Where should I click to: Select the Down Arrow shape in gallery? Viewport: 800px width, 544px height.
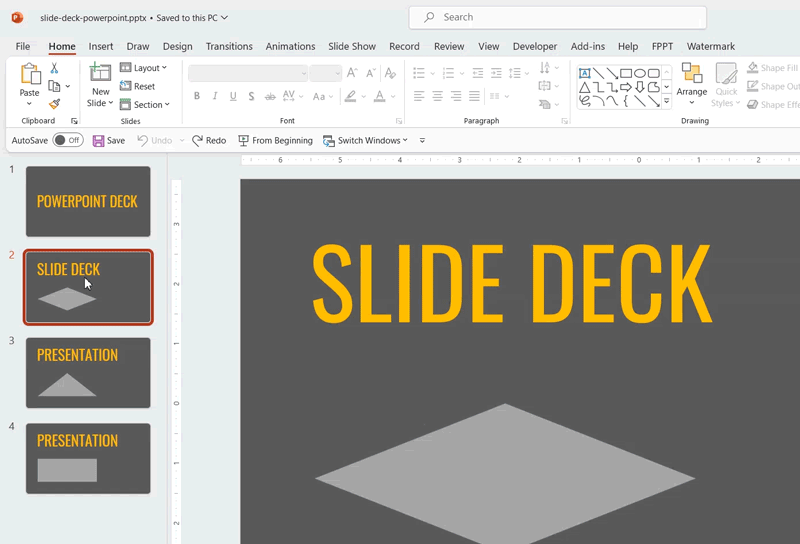(640, 87)
